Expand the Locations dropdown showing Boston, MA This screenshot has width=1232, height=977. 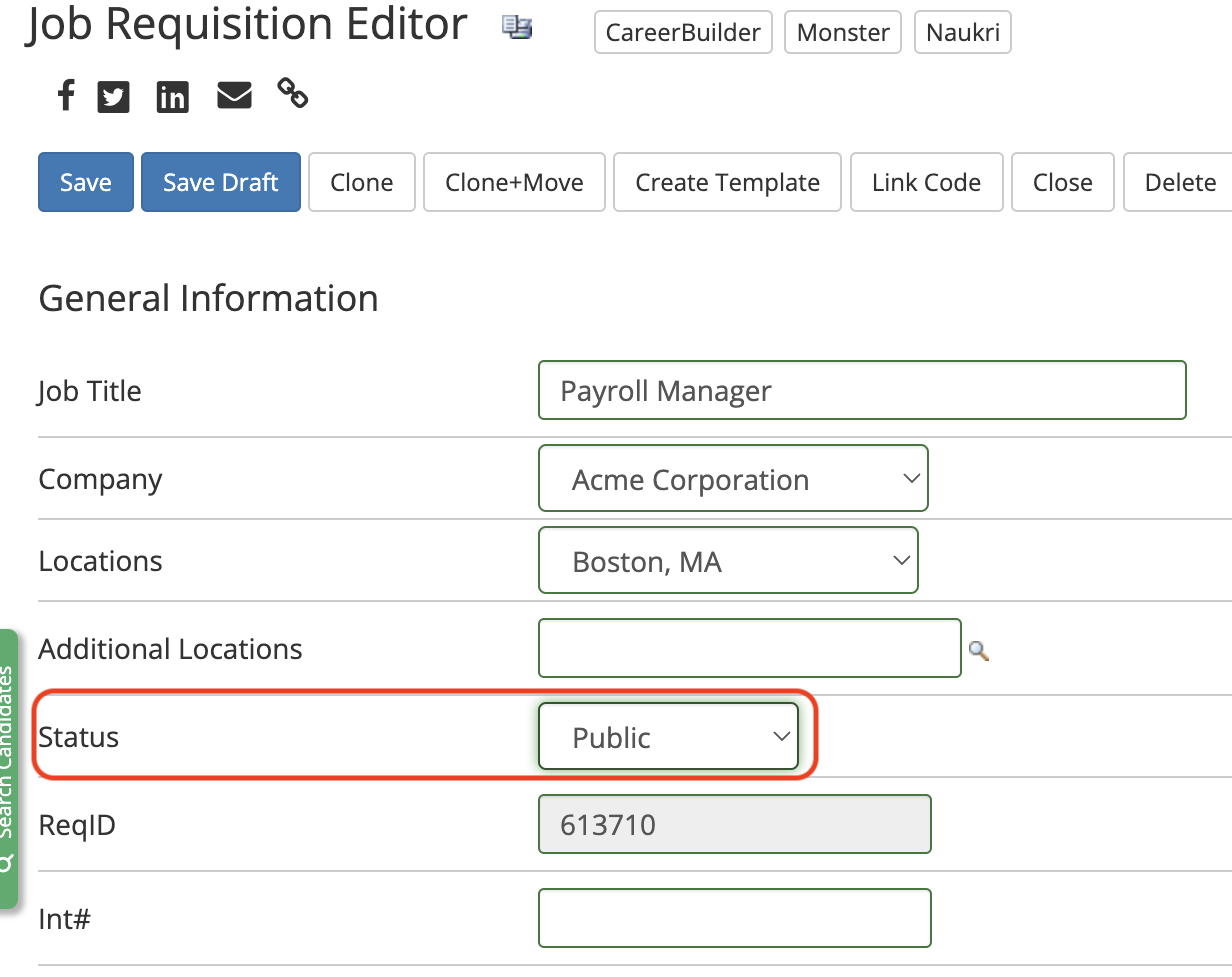[x=728, y=560]
